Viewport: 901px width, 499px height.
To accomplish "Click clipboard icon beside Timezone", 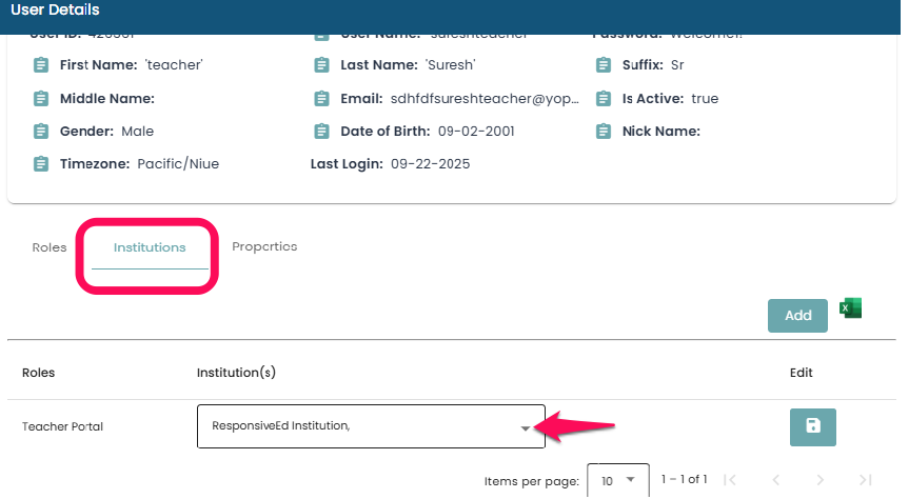I will 40,164.
